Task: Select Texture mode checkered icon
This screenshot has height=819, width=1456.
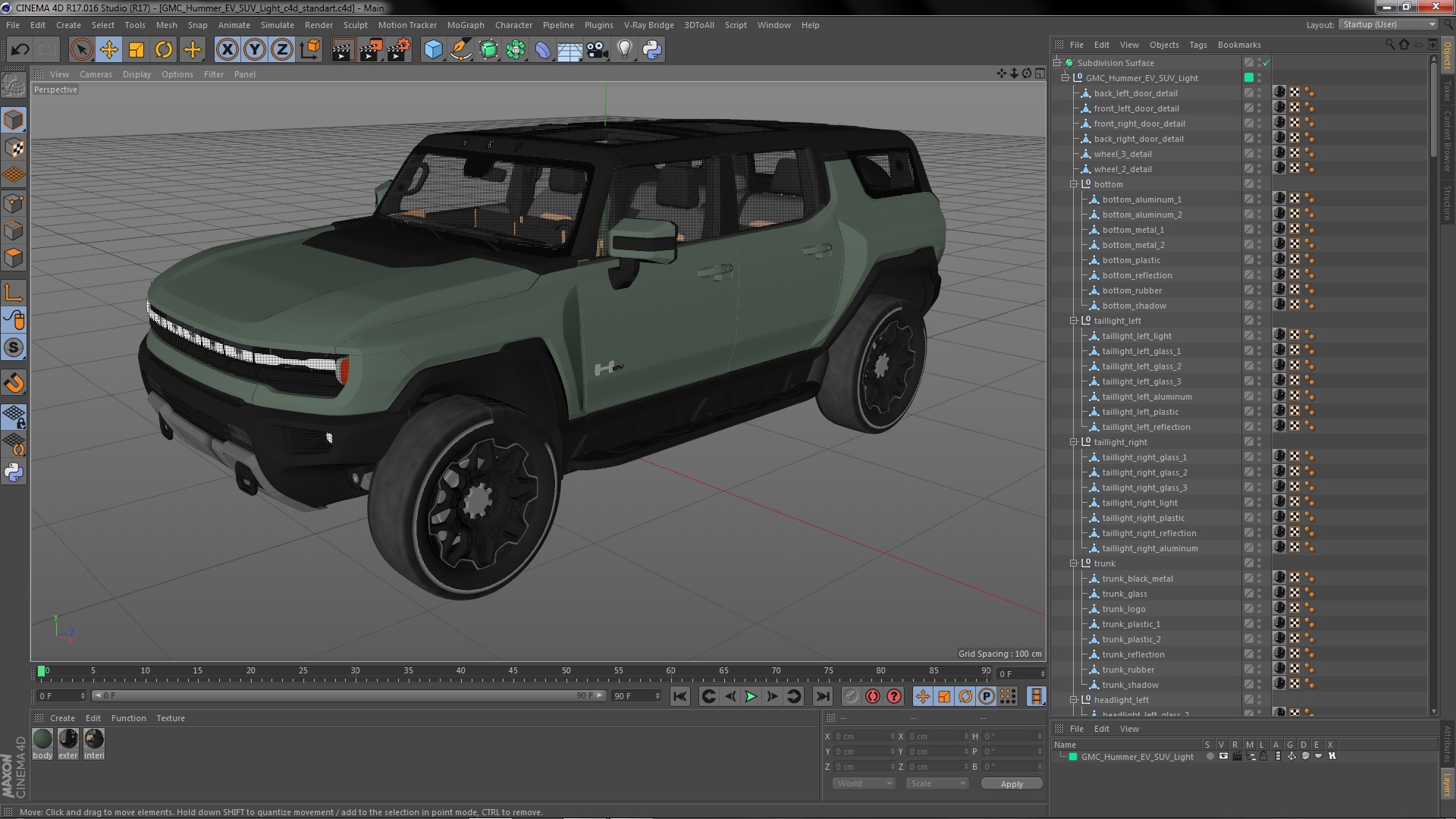Action: (14, 148)
